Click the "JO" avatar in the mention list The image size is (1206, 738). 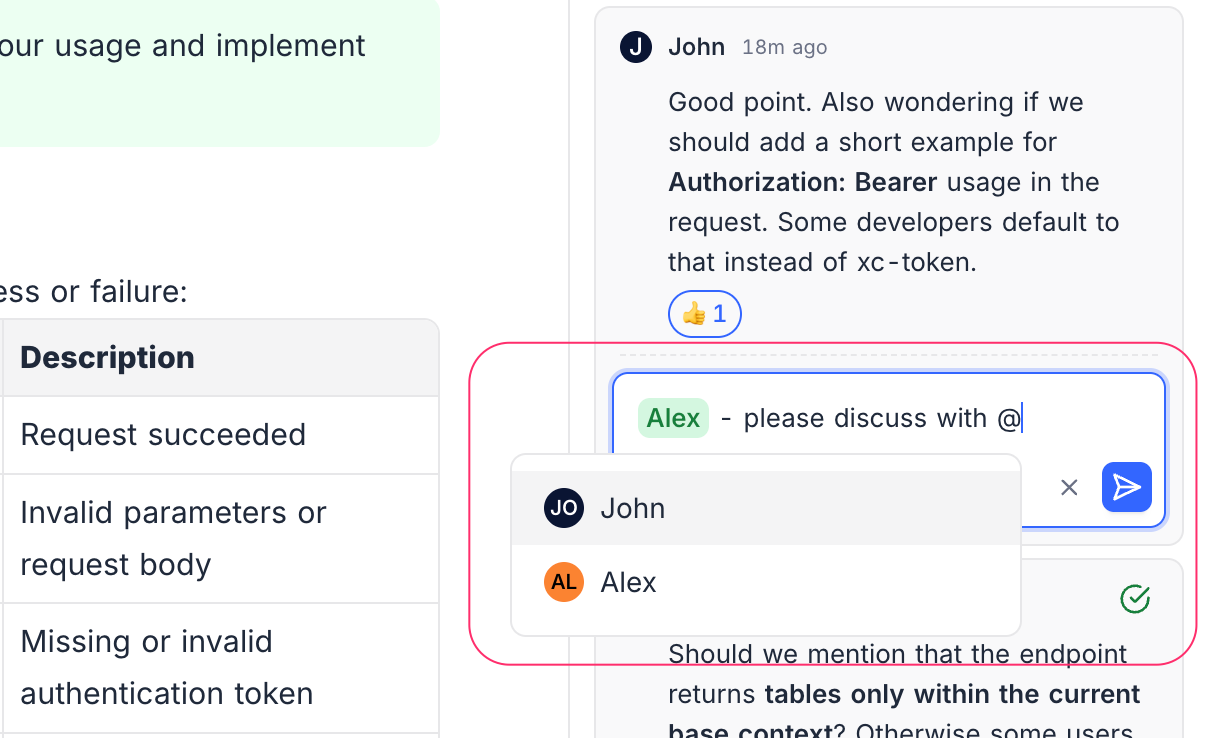(x=563, y=508)
